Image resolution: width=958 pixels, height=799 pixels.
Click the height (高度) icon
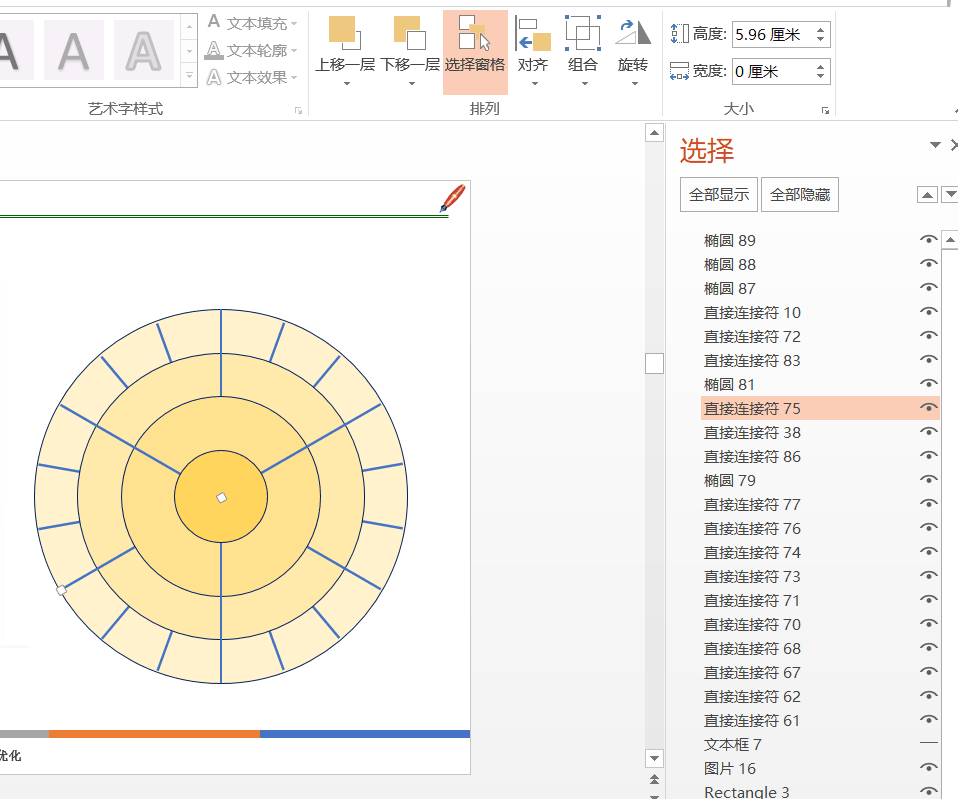coord(679,34)
